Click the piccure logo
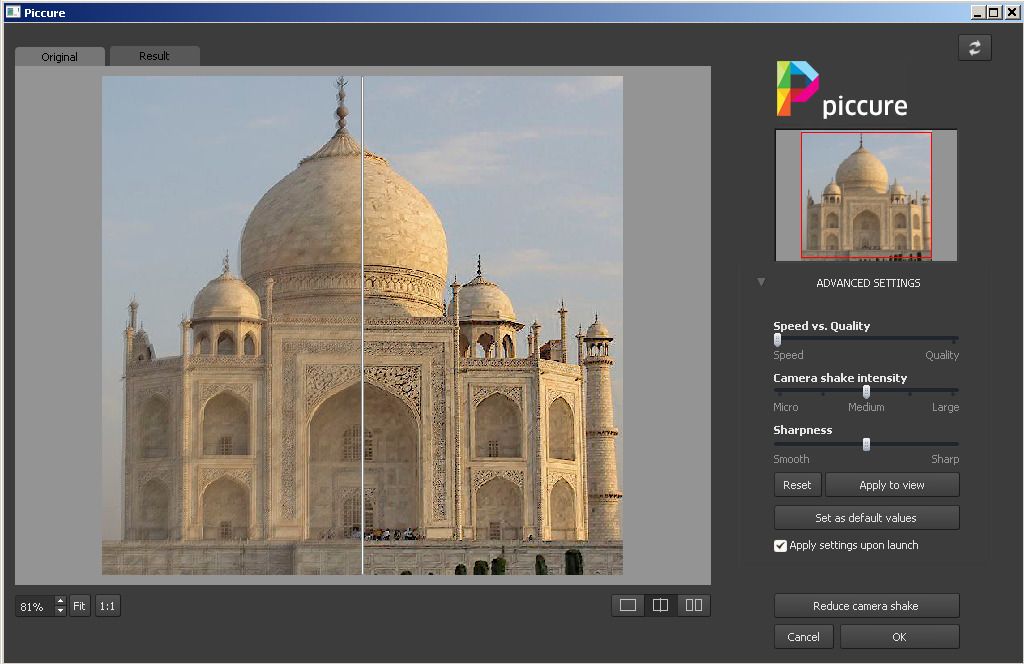1024x664 pixels. (x=841, y=91)
